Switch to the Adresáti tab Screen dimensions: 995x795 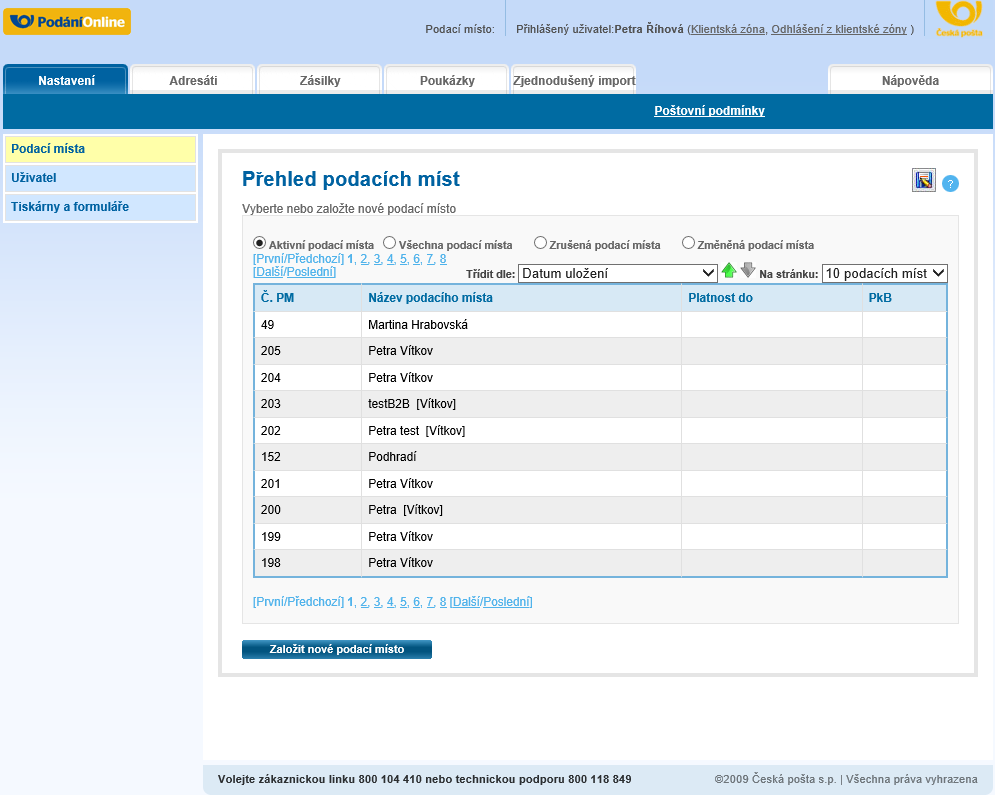tap(193, 81)
